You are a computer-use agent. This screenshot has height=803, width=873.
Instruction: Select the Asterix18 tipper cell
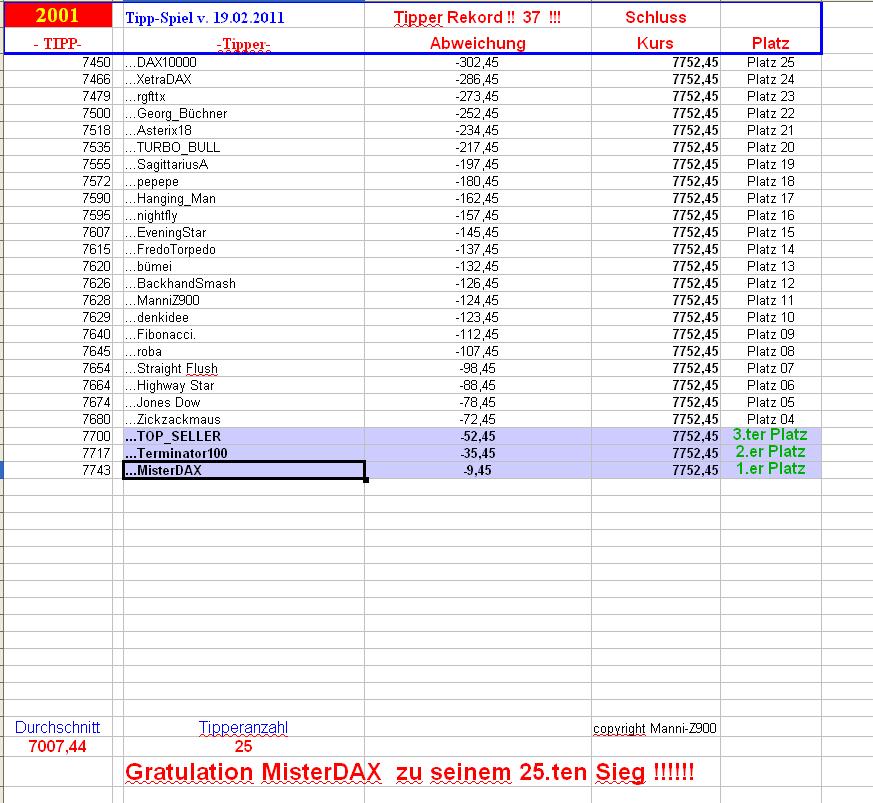pos(243,130)
